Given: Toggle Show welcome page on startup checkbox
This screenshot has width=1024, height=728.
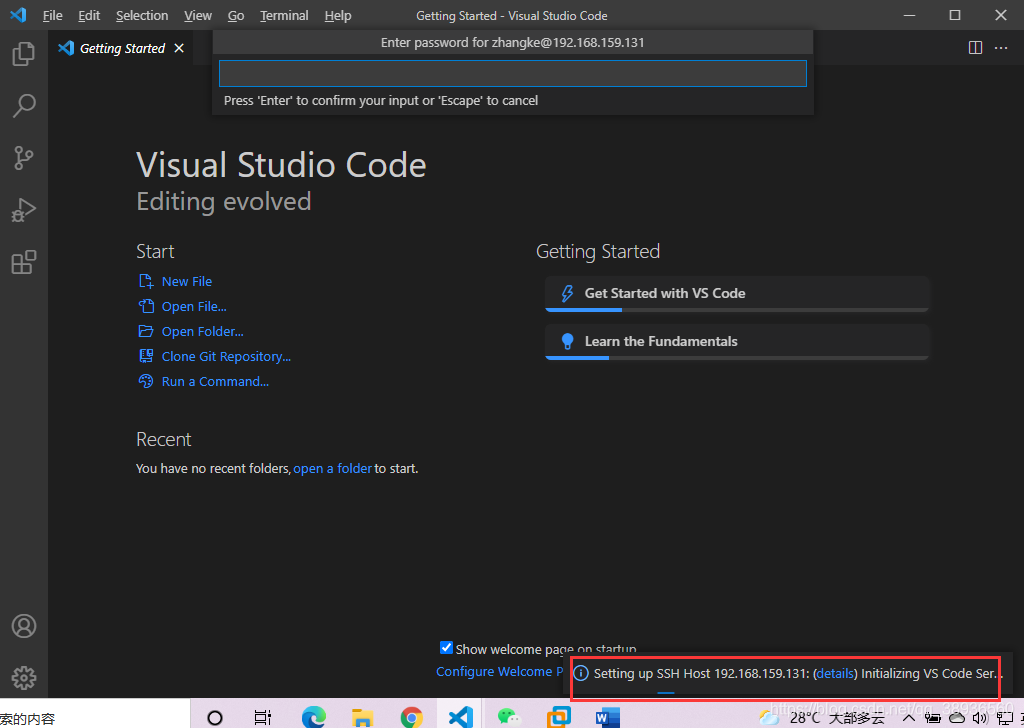Looking at the screenshot, I should pos(446,648).
